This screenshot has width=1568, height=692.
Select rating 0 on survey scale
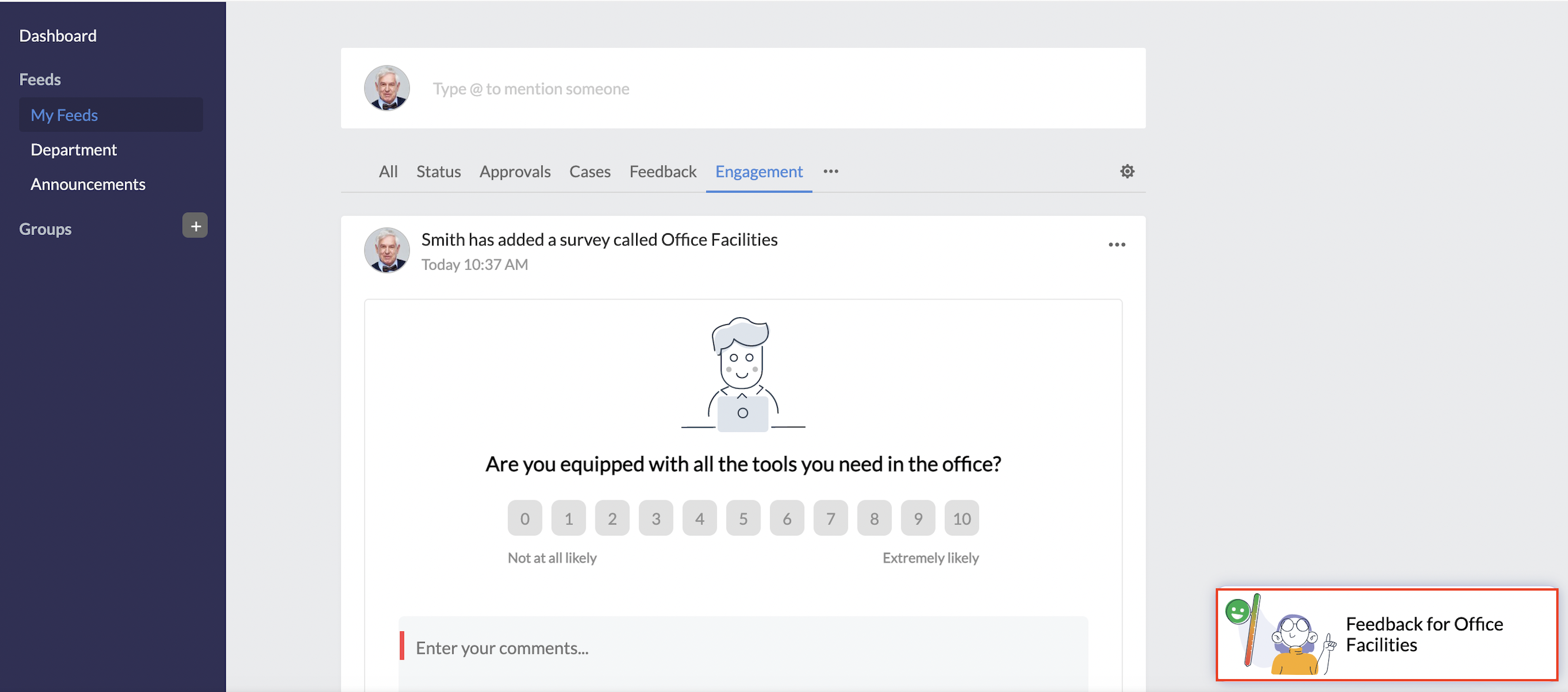click(524, 518)
